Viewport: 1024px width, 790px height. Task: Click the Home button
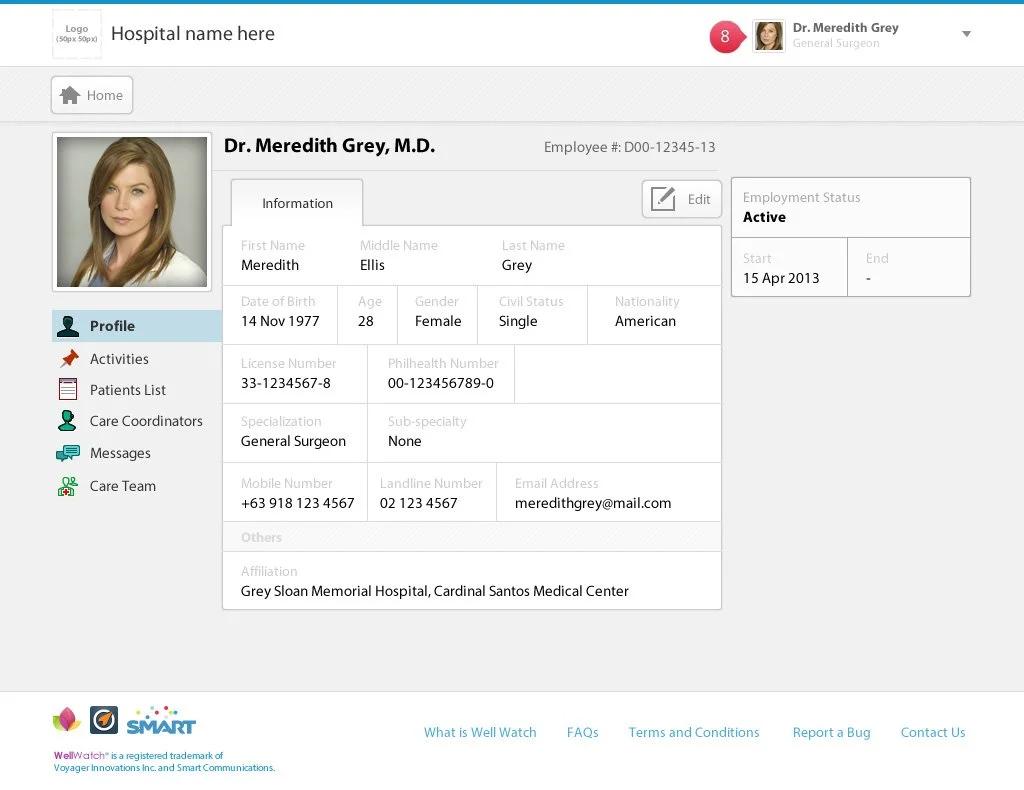point(92,95)
